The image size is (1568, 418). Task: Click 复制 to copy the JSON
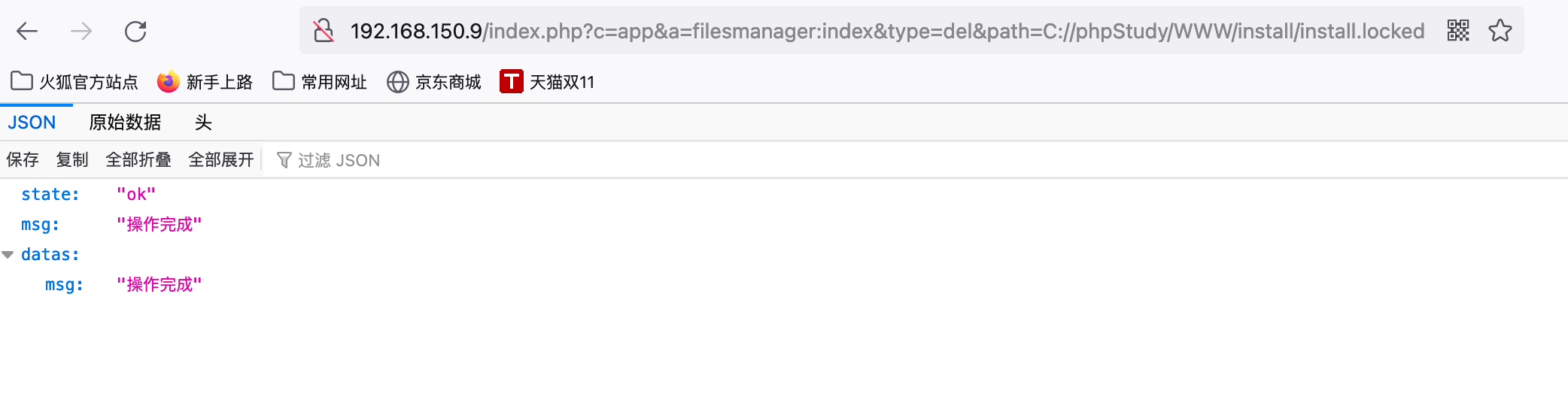(72, 159)
